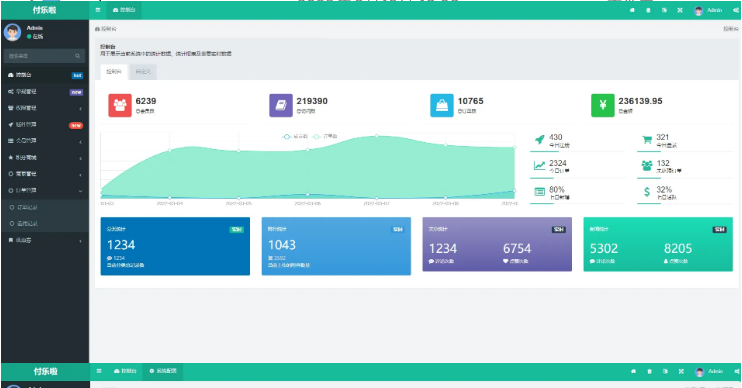Click the 1043 value on the light blue card
The height and width of the screenshot is (388, 742).
click(x=282, y=245)
